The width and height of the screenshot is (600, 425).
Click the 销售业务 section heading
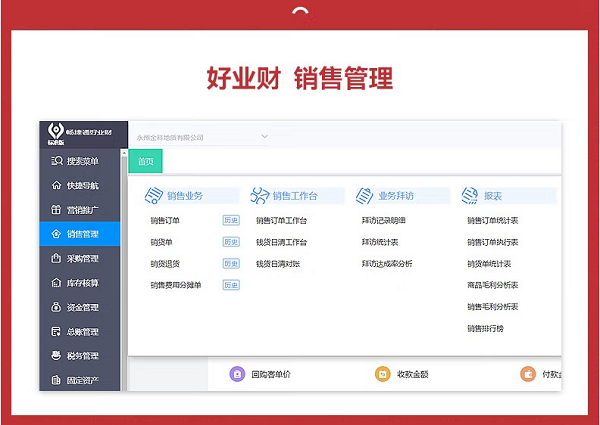click(x=185, y=196)
